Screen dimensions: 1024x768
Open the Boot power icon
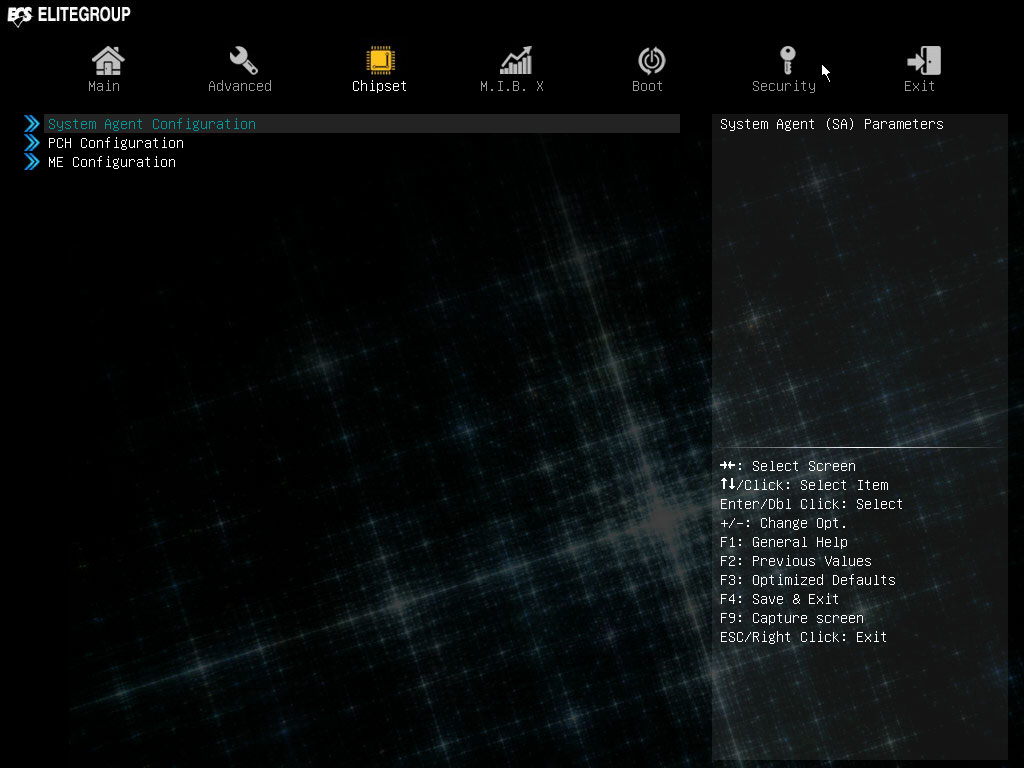coord(651,61)
